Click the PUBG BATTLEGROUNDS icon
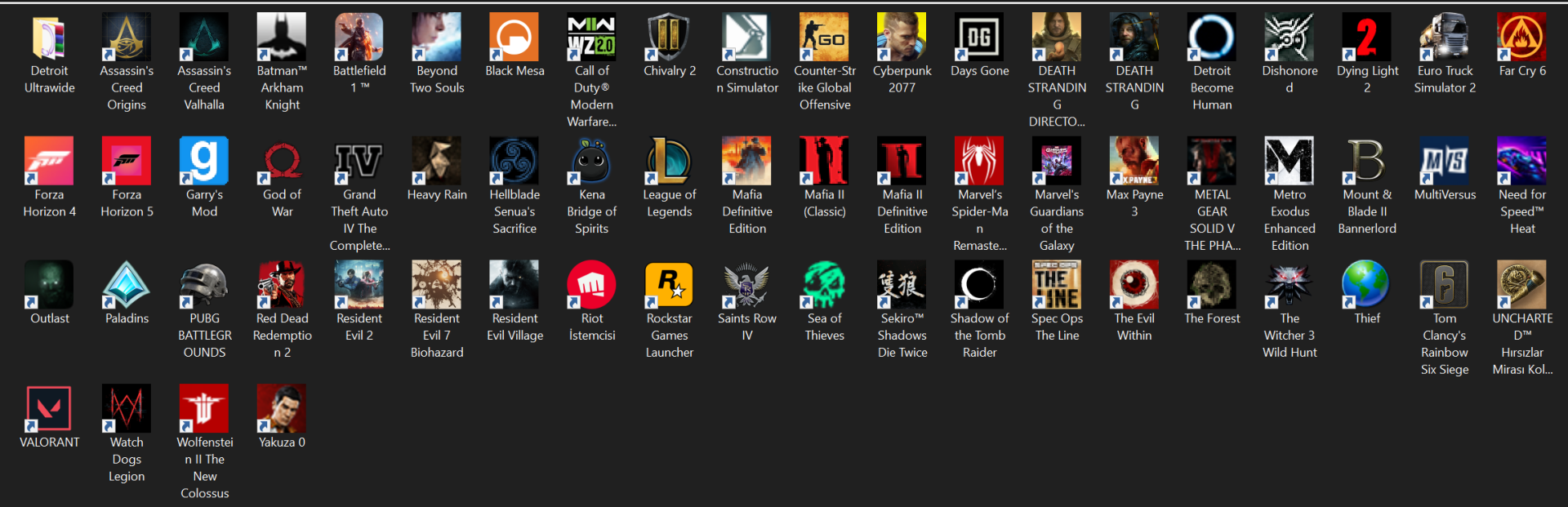 tap(204, 285)
